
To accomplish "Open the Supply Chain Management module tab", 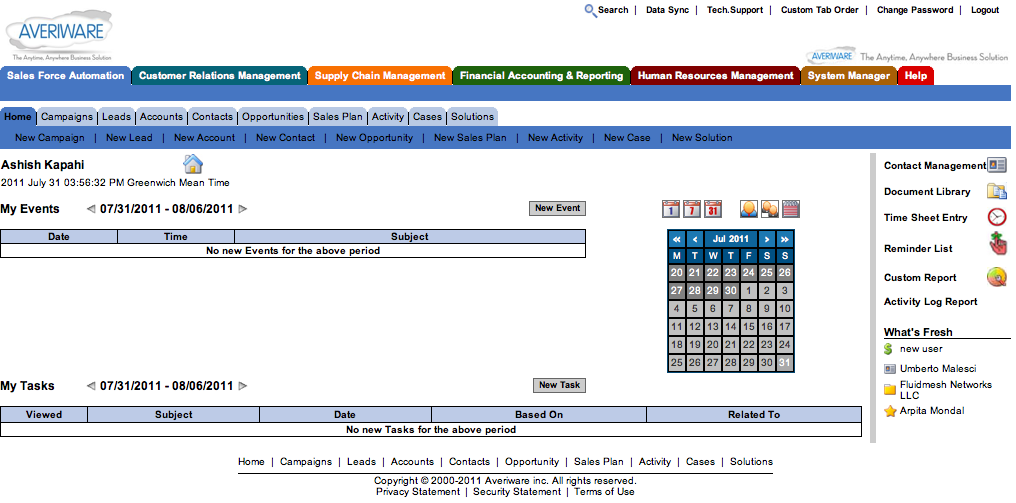I will click(x=380, y=76).
